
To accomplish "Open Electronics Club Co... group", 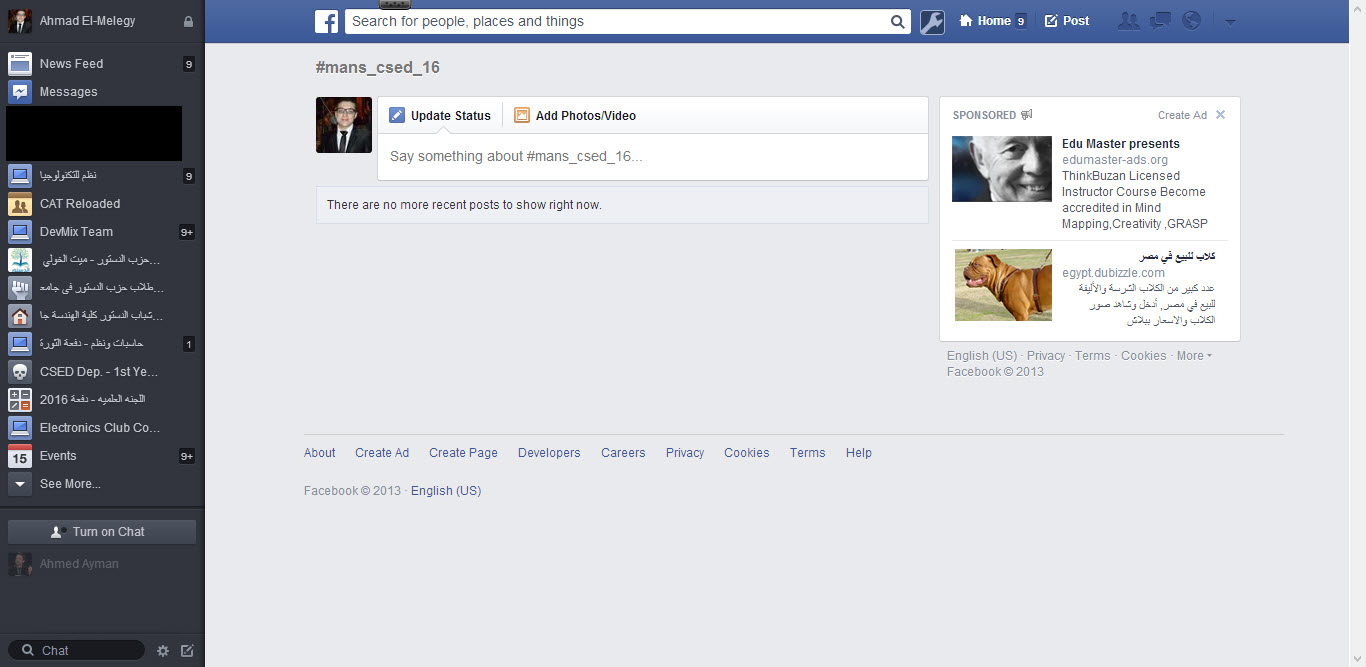I will (102, 428).
